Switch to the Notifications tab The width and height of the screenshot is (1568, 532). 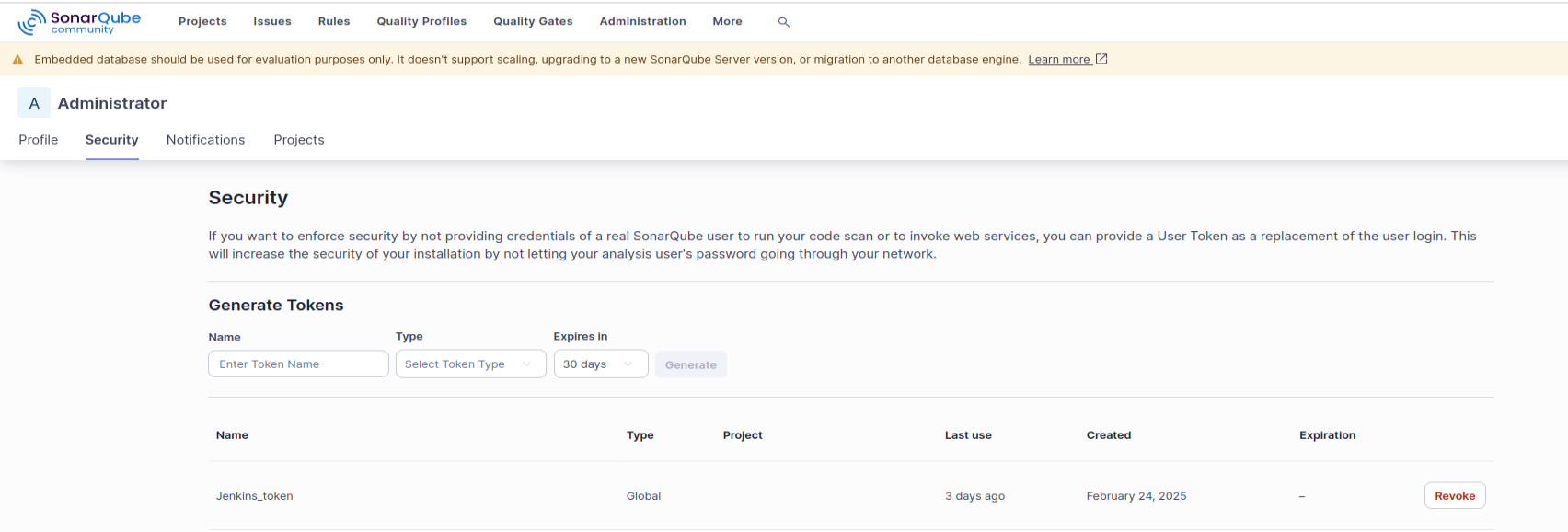(206, 140)
